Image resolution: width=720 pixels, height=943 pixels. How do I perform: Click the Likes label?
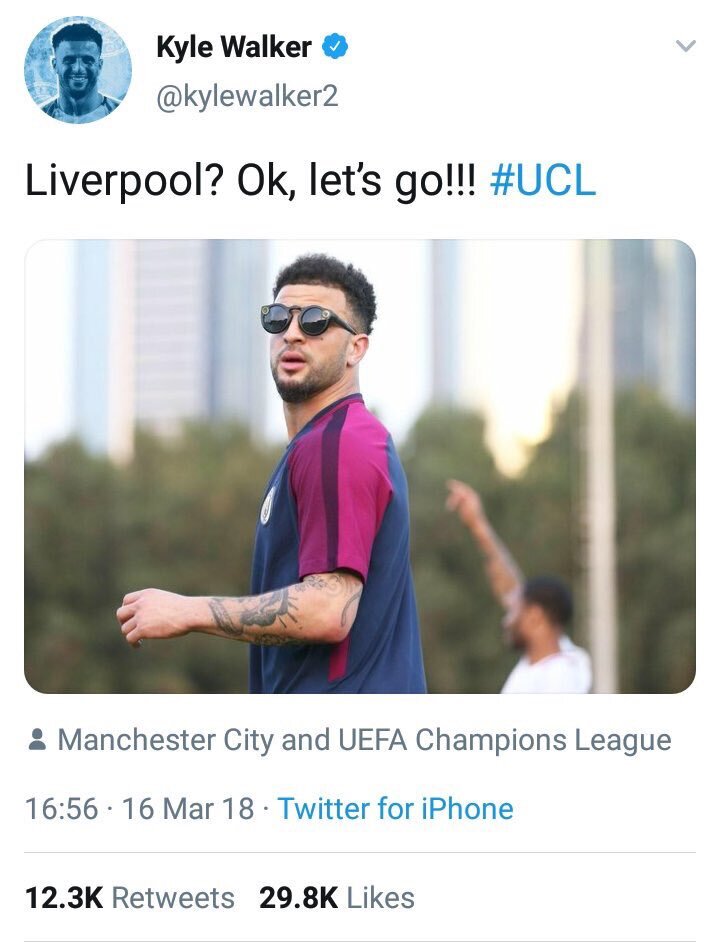coord(380,897)
